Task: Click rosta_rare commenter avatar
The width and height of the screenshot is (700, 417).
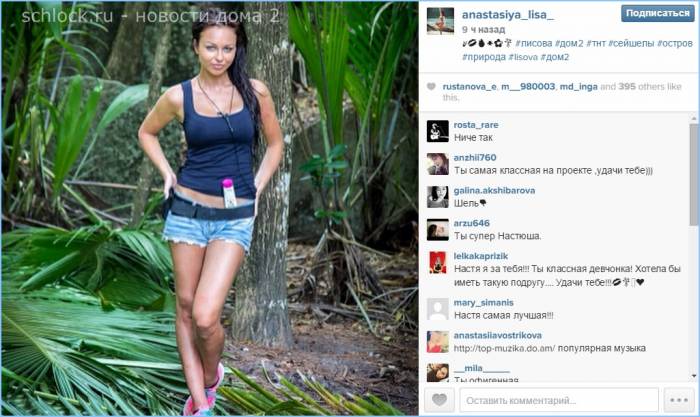Action: pos(438,131)
